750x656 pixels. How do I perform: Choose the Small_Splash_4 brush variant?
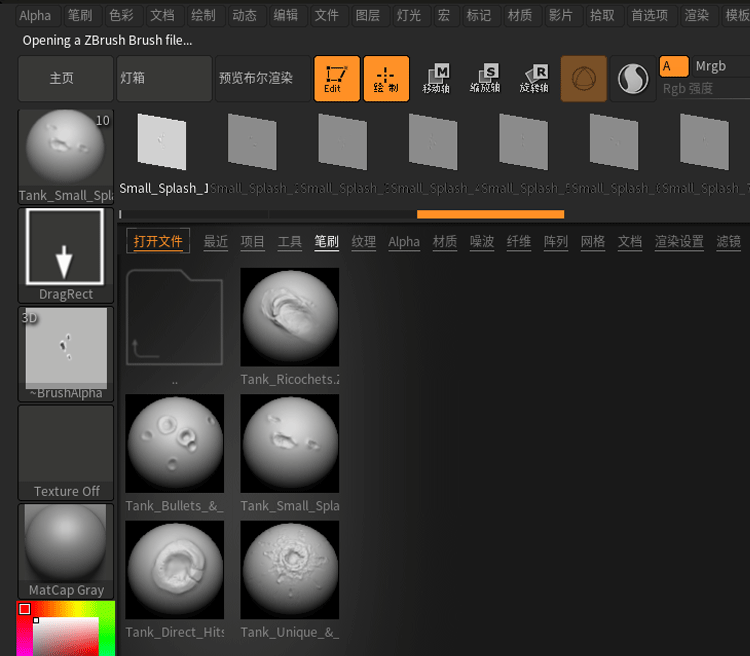(x=433, y=154)
